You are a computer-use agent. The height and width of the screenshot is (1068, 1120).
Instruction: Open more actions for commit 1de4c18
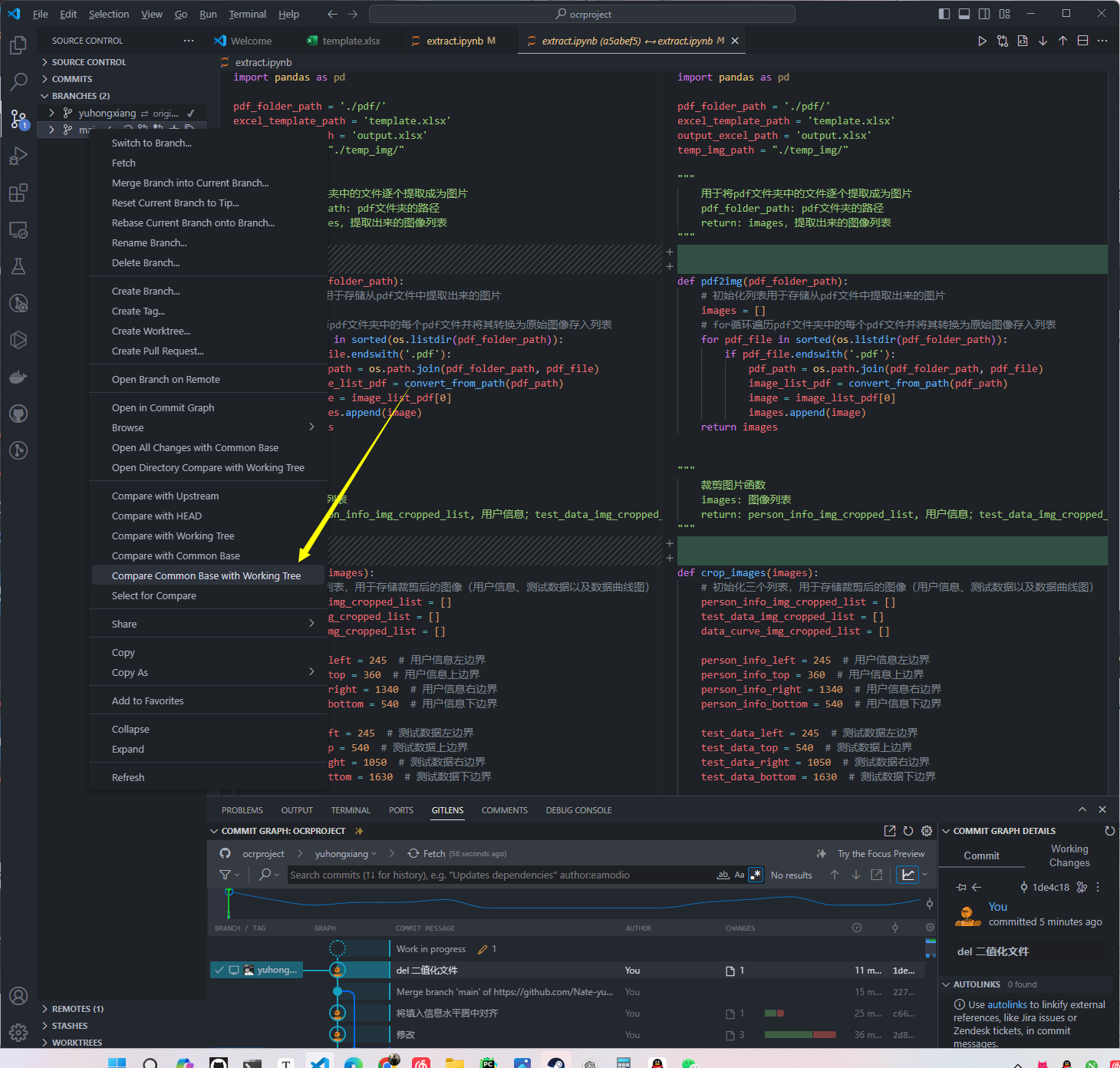[1098, 887]
